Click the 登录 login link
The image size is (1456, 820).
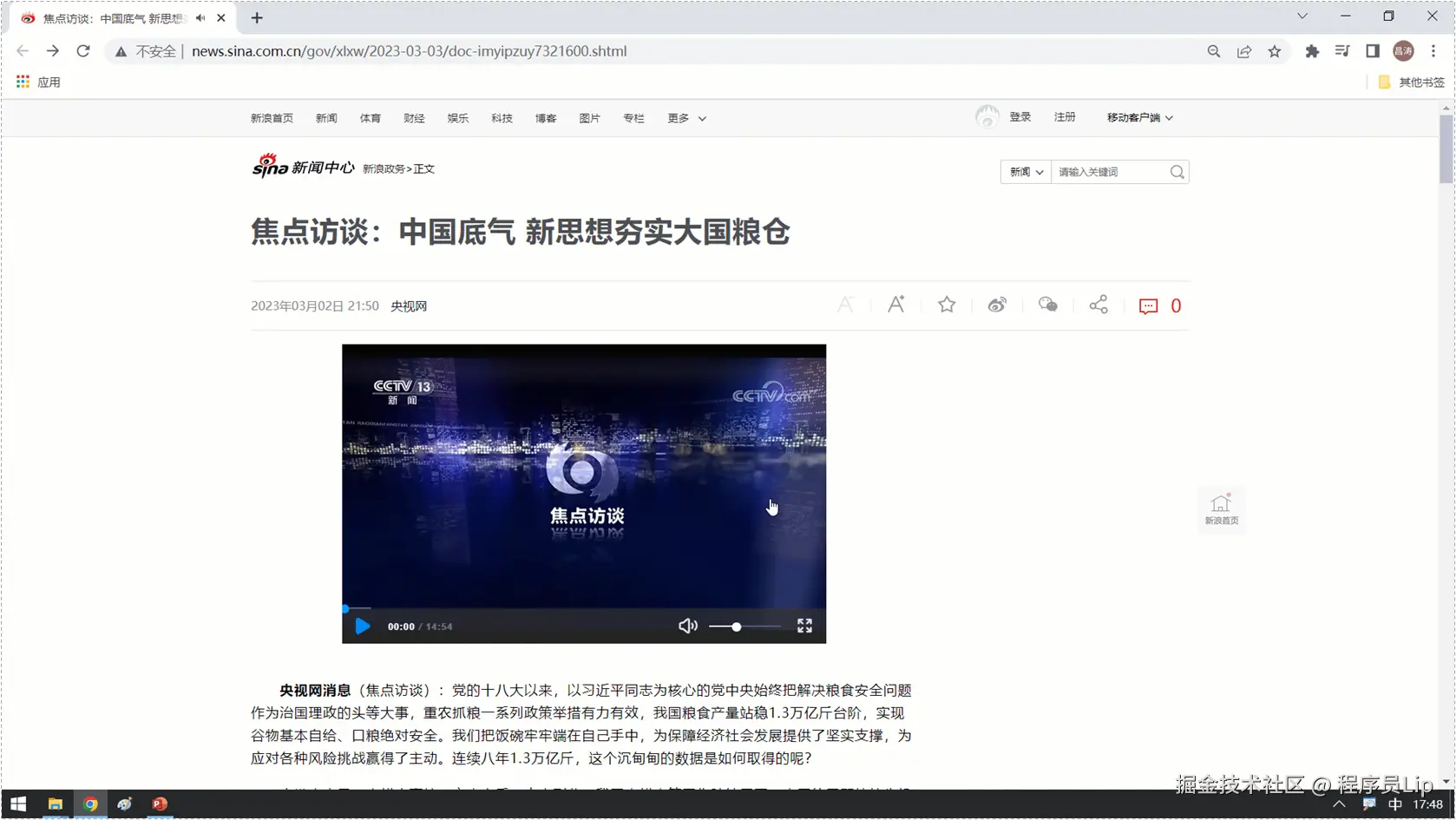pyautogui.click(x=1020, y=116)
